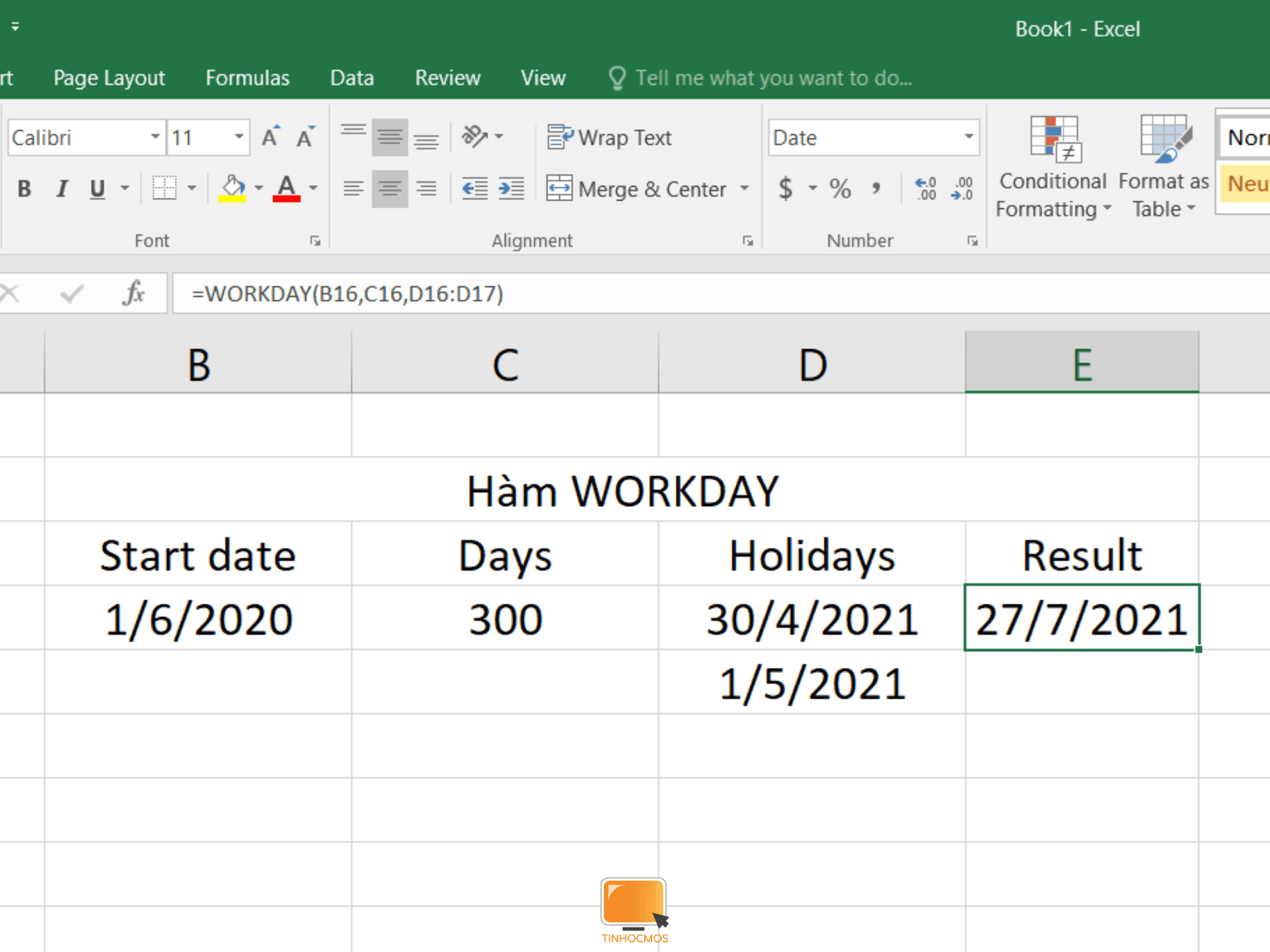
Task: Click Holidays cell 1/5/2021
Action: pos(812,683)
